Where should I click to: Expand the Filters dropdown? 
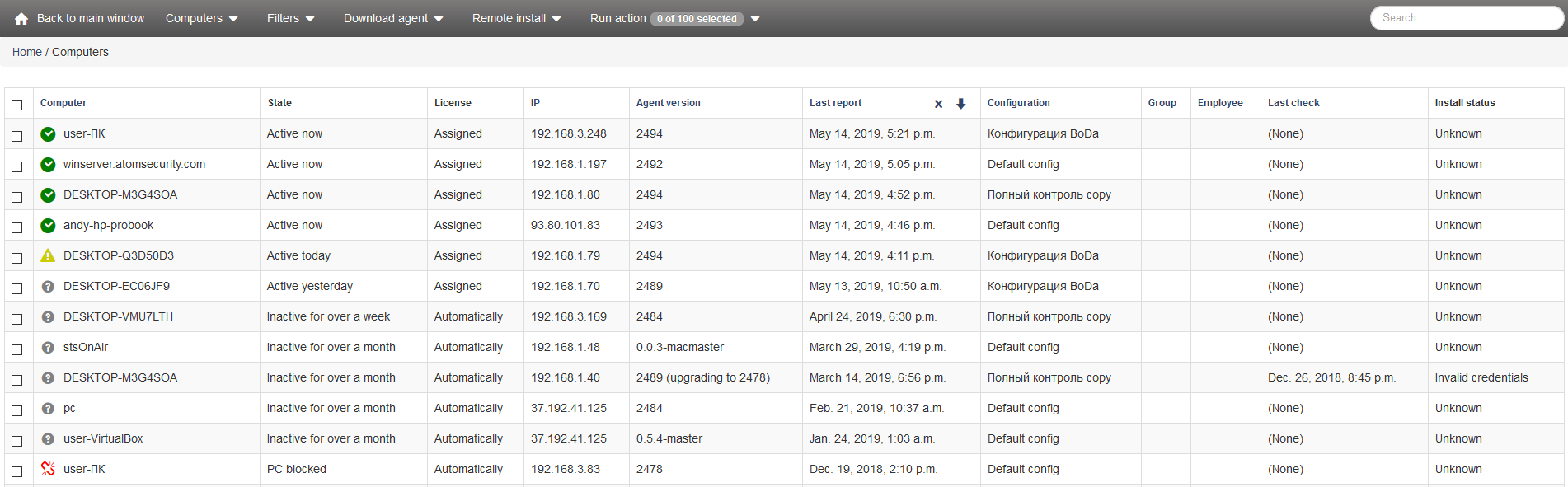tap(290, 19)
